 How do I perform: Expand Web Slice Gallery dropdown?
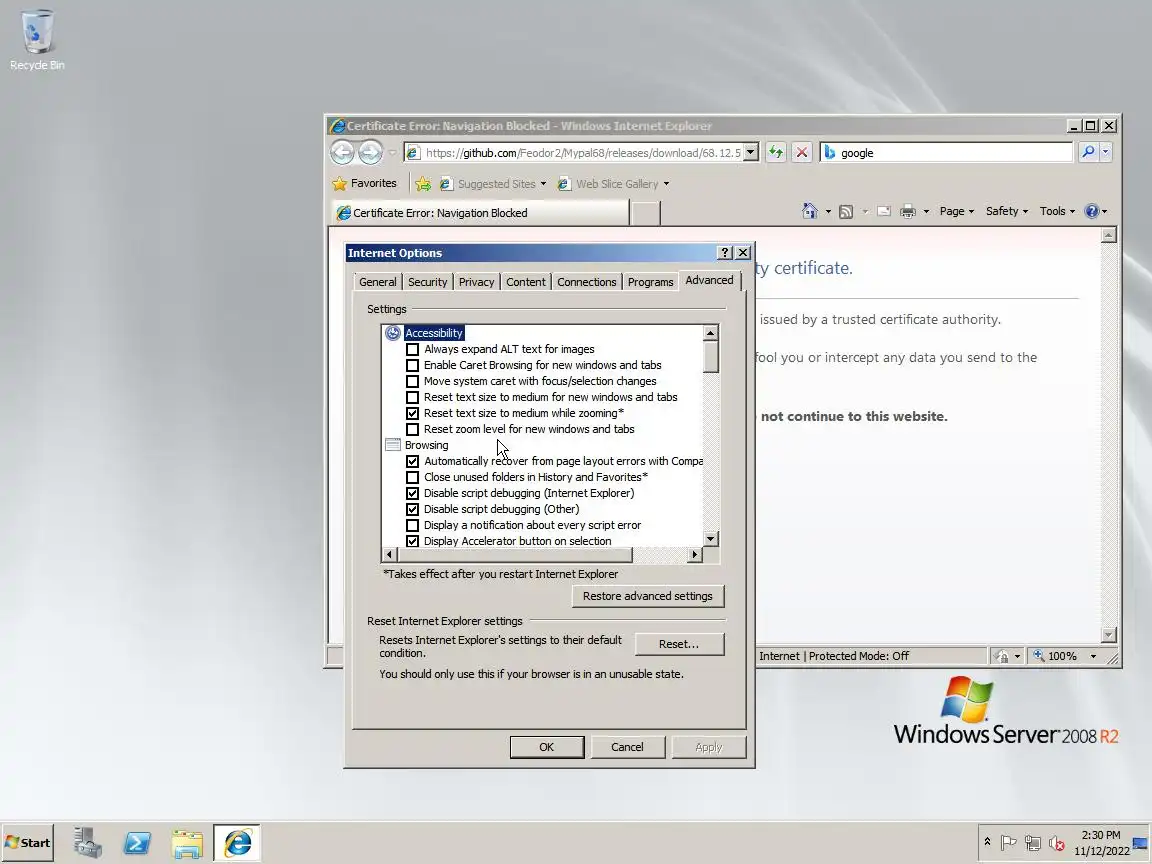tap(666, 184)
